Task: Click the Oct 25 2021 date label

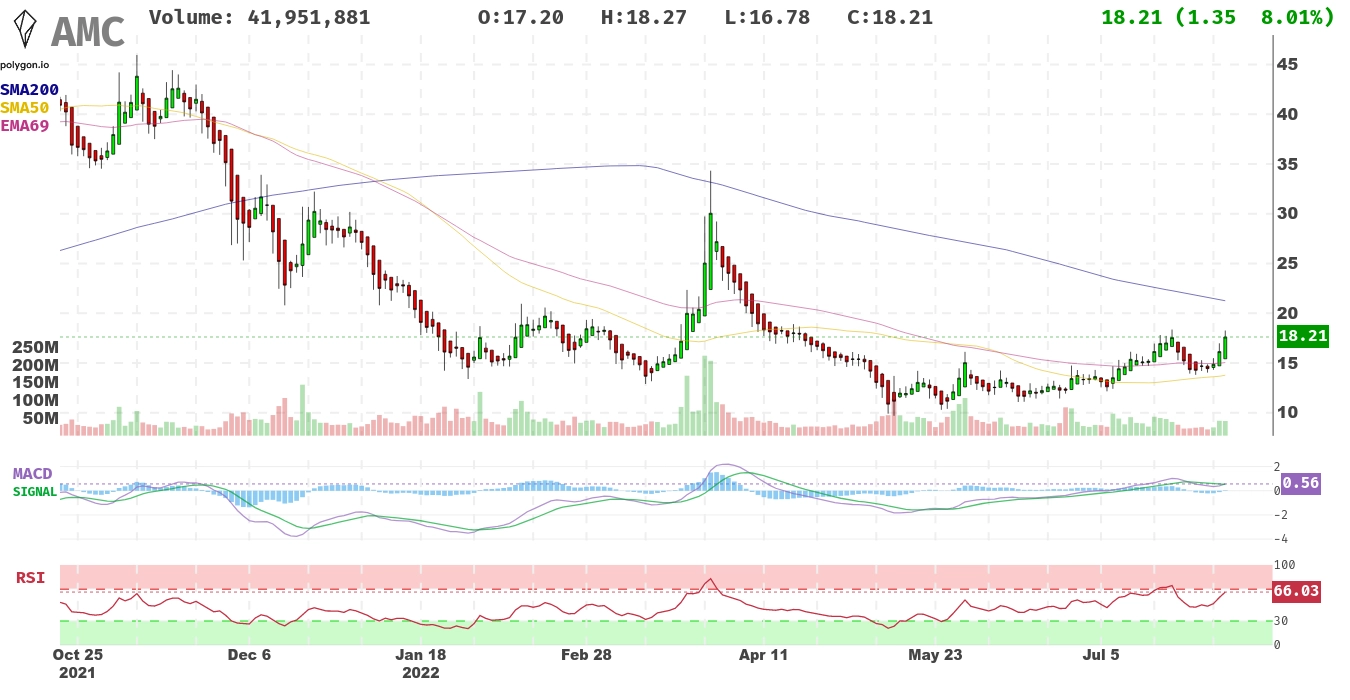Action: point(77,664)
